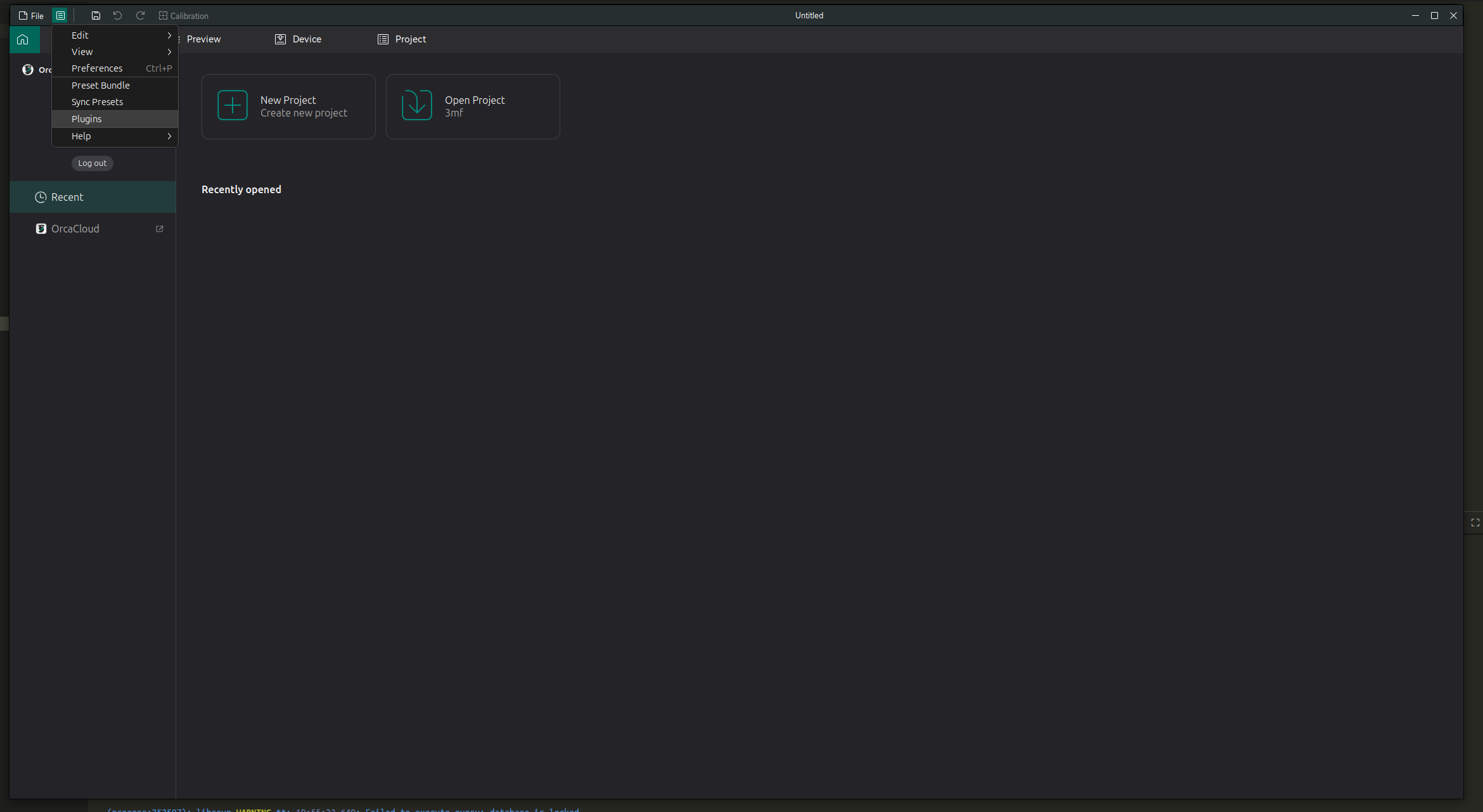1483x812 pixels.
Task: Open the hamburger menu icon in title bar
Action: point(60,15)
